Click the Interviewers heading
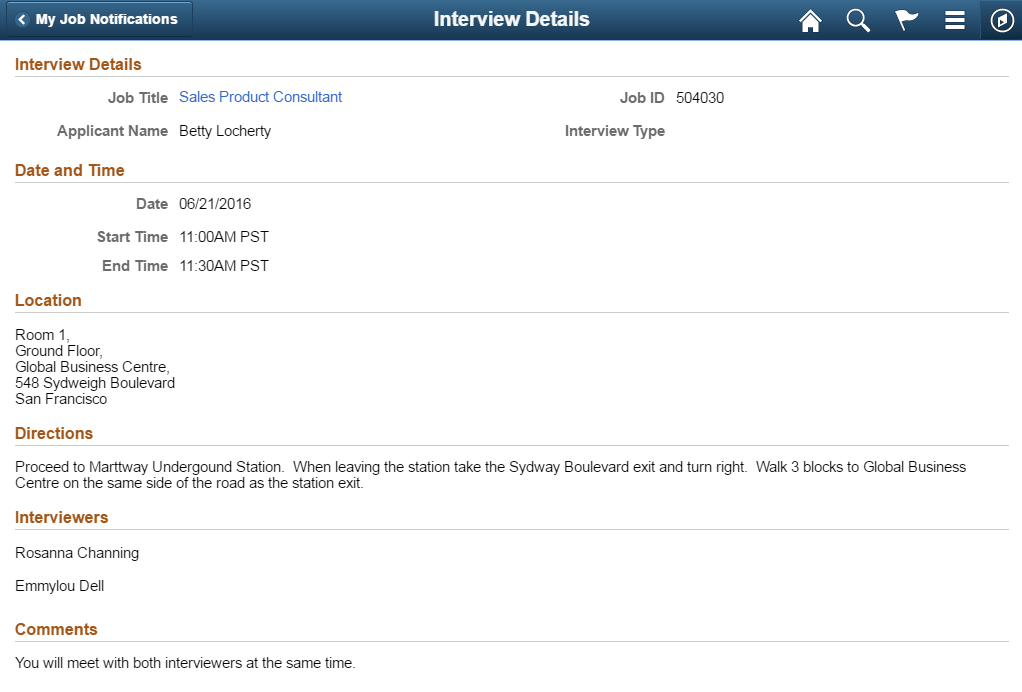The height and width of the screenshot is (692, 1022). pos(61,517)
